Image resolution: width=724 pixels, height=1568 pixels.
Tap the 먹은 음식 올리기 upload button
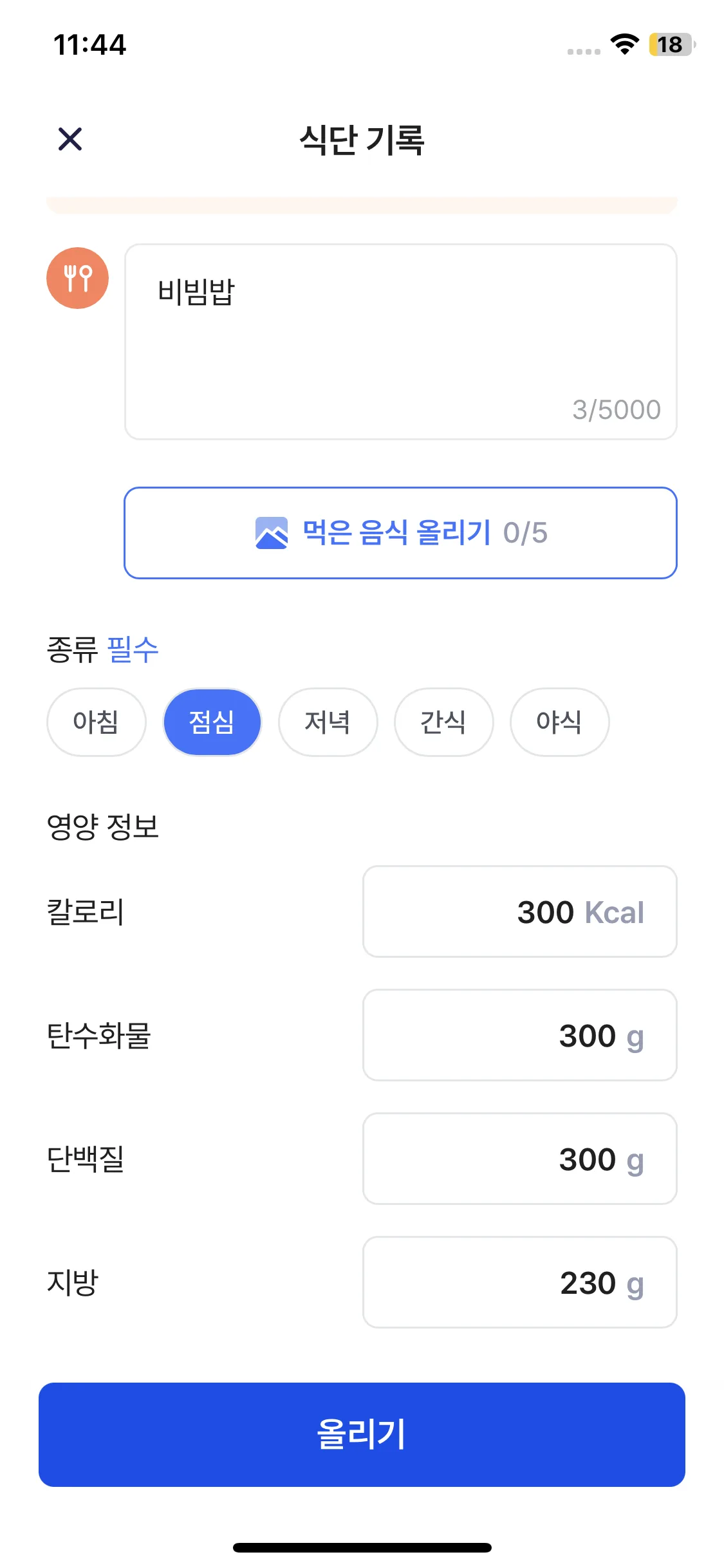pos(400,533)
